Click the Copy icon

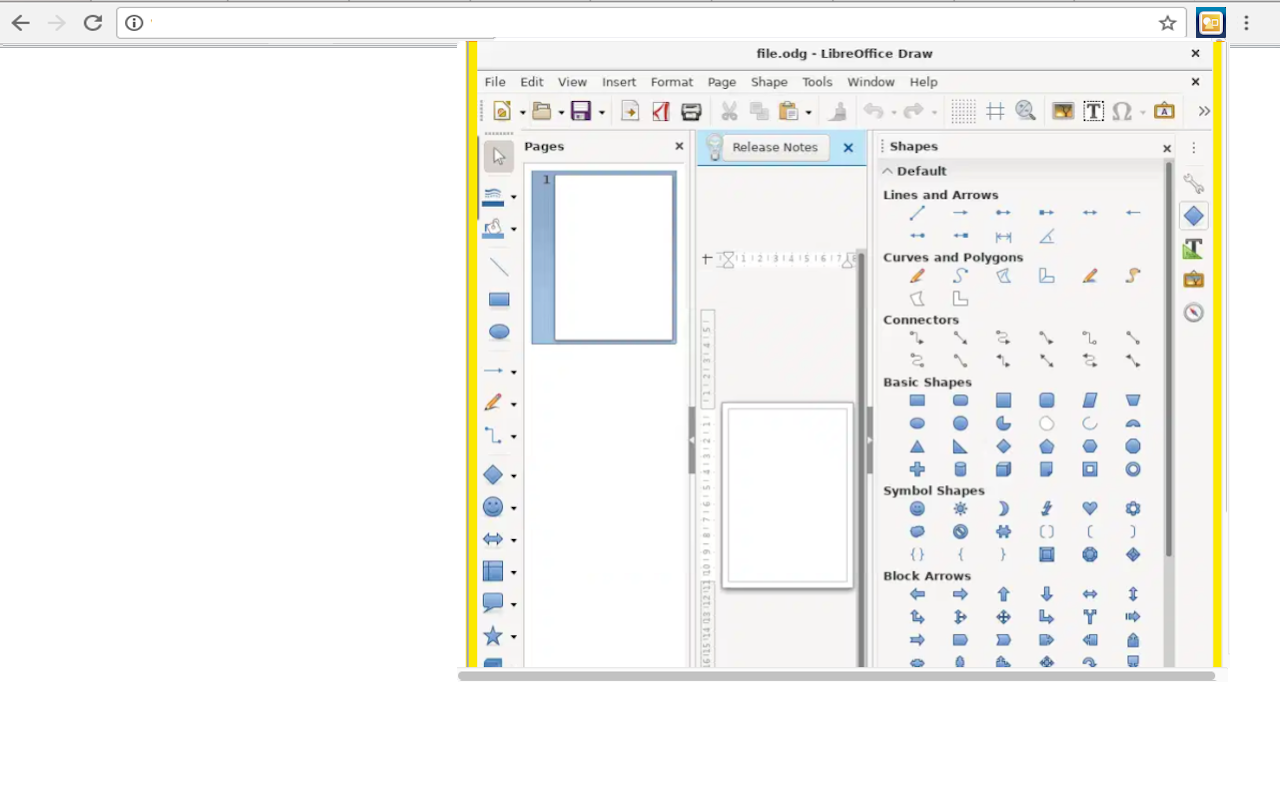[x=759, y=111]
